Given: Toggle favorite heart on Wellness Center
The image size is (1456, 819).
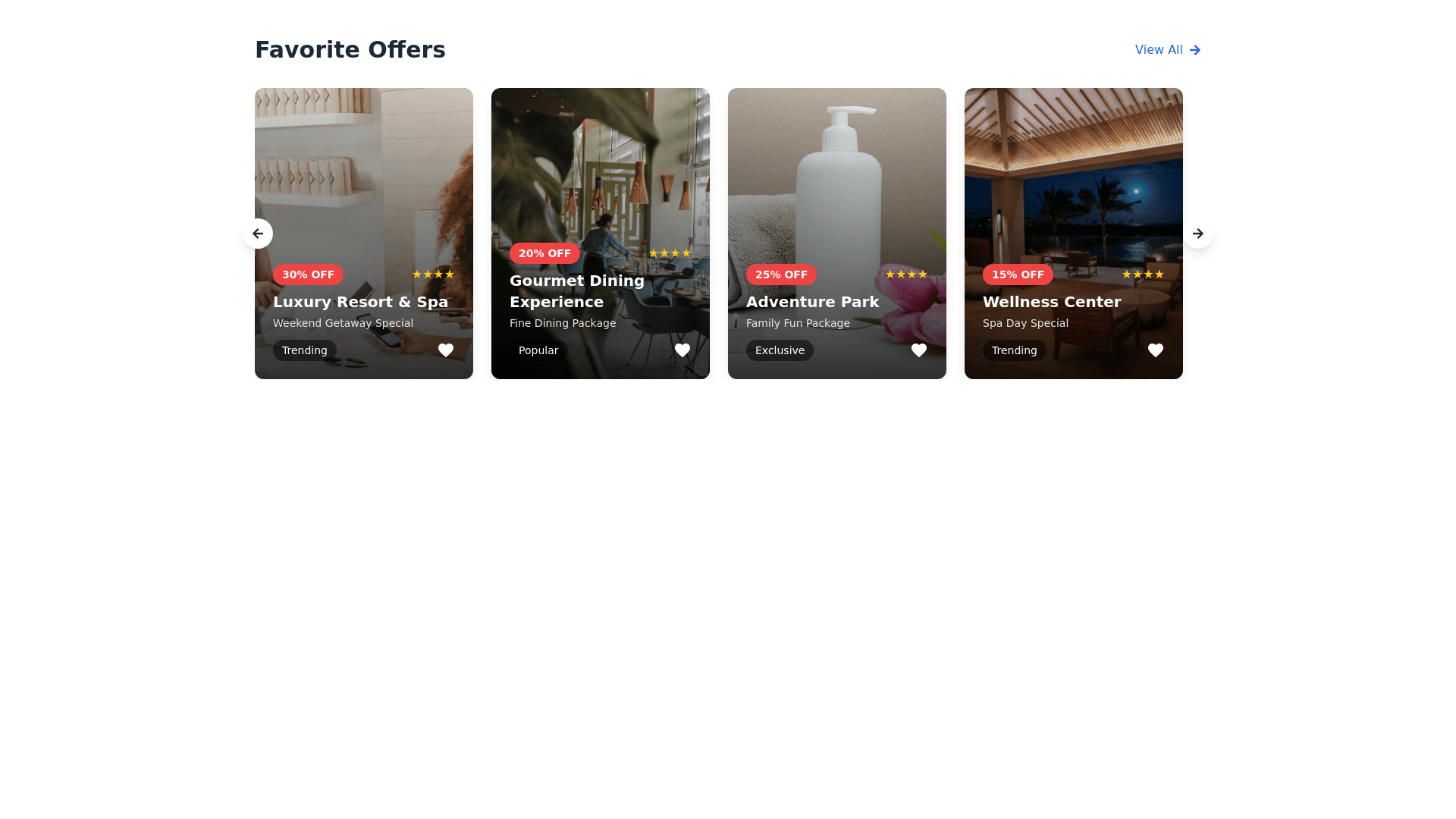Looking at the screenshot, I should pos(1156,350).
